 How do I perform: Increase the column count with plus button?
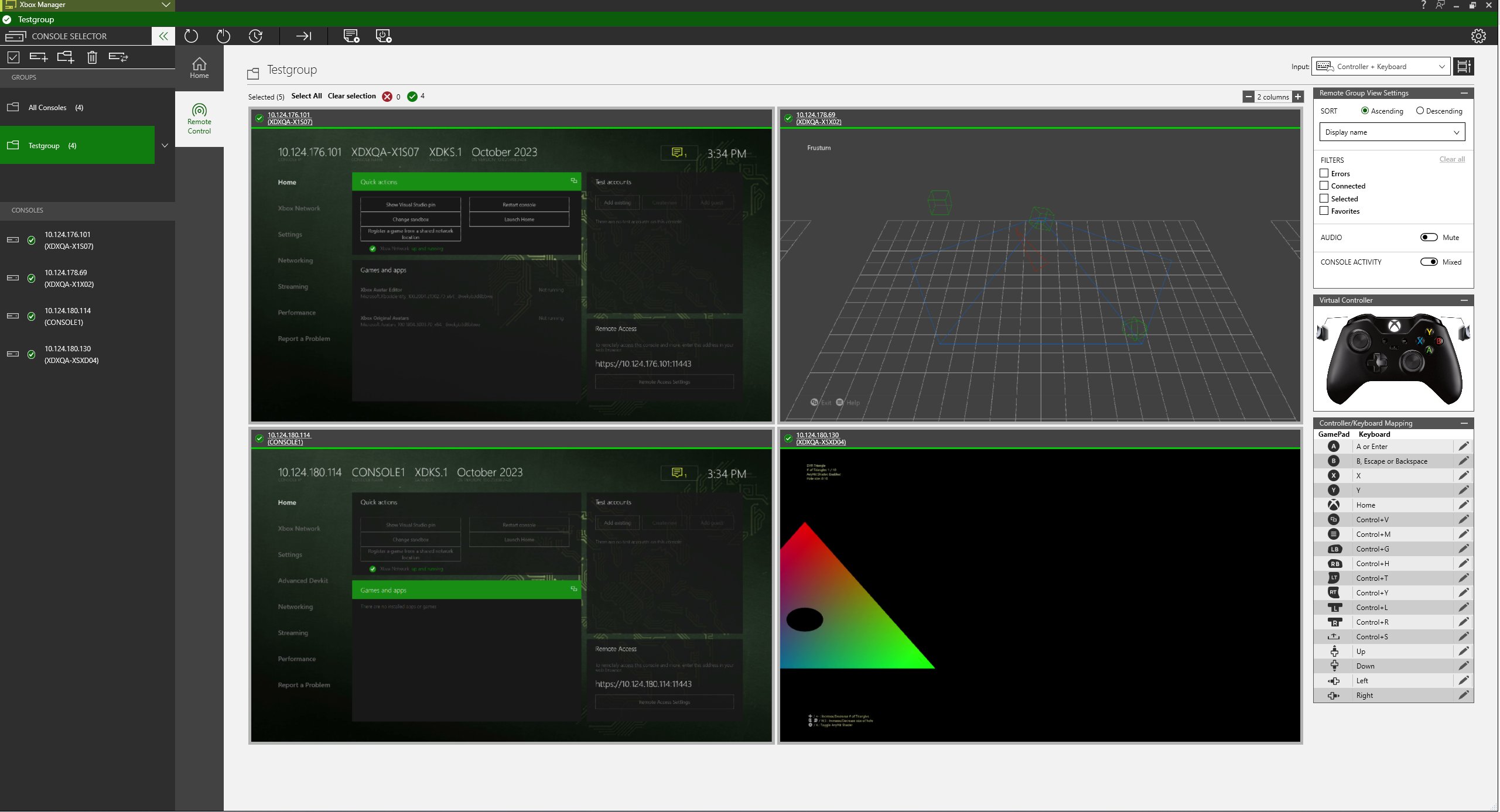point(1298,97)
